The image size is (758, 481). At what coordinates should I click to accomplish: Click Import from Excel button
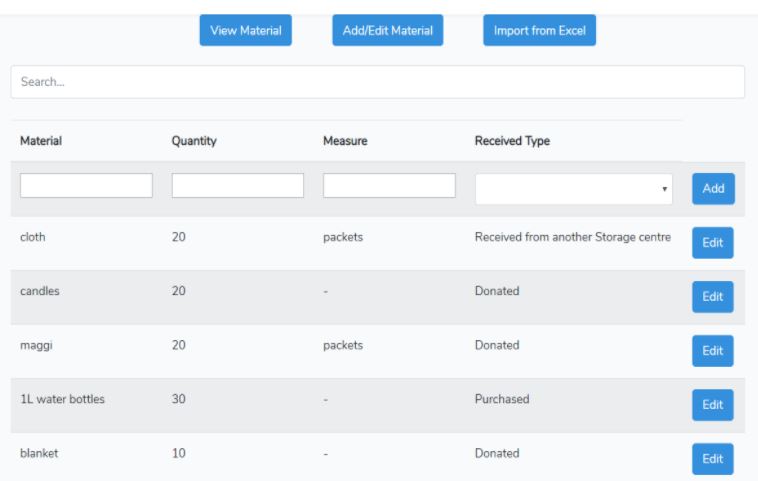pyautogui.click(x=539, y=30)
